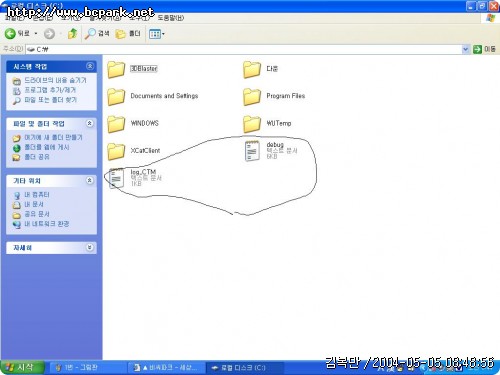Select the WUTemp folder
500x375 pixels.
(x=267, y=124)
